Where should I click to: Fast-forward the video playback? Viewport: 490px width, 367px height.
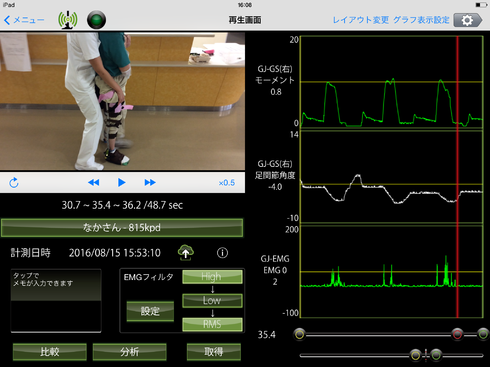pos(150,182)
